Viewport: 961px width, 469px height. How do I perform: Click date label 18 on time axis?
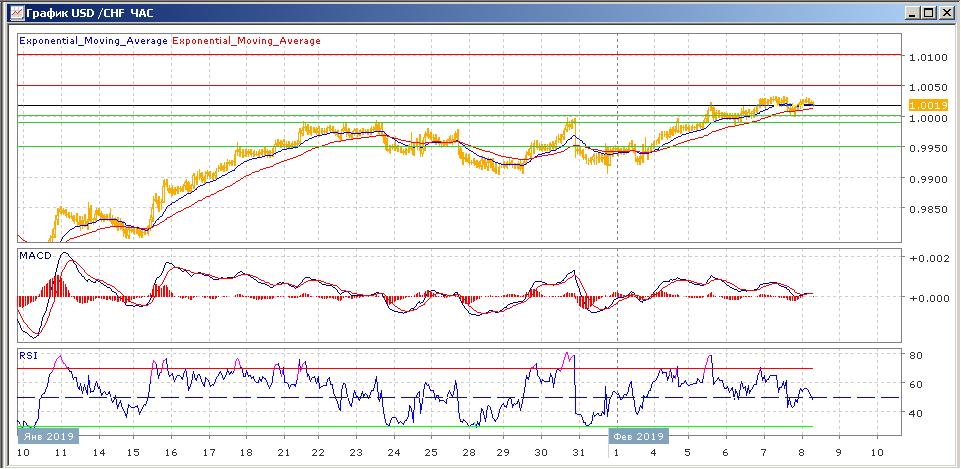(246, 452)
